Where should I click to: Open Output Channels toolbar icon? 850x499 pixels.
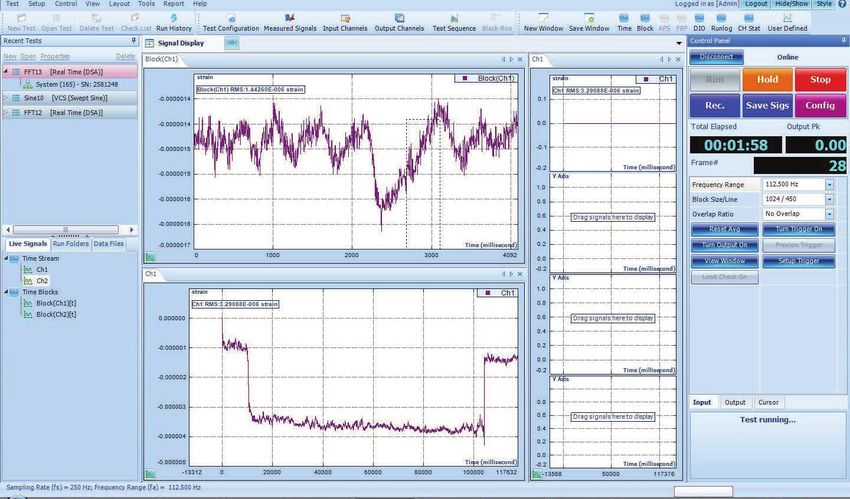pos(399,23)
